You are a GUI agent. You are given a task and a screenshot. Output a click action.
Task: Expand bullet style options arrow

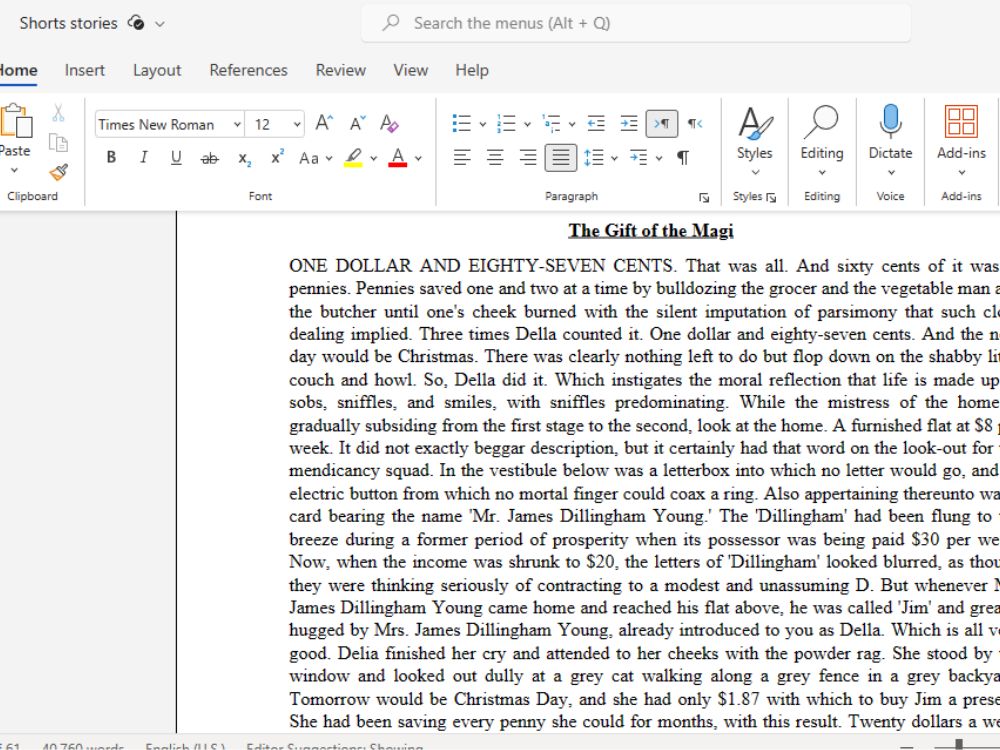(x=483, y=124)
